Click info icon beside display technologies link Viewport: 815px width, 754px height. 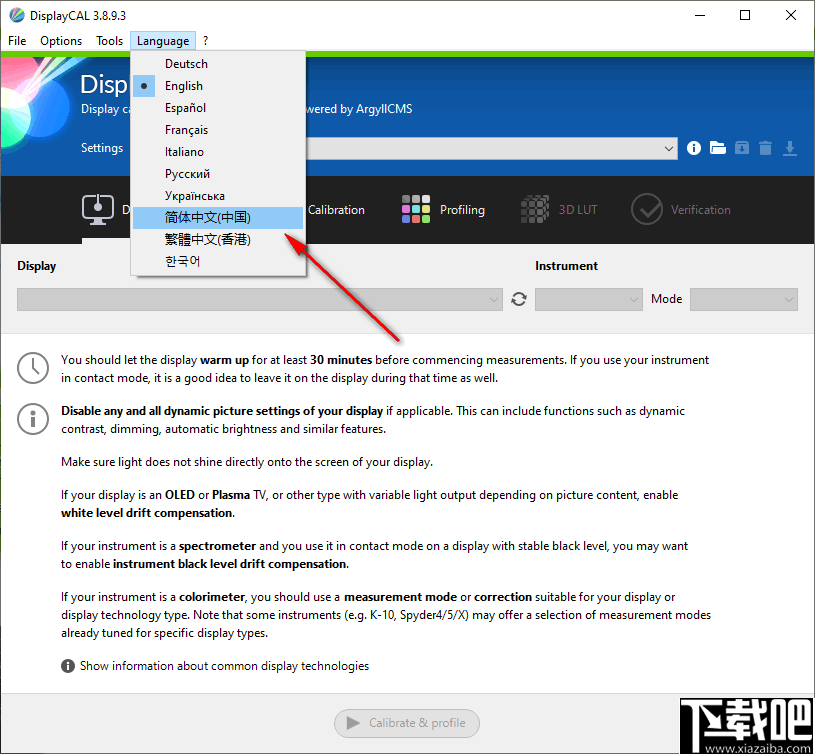click(68, 666)
